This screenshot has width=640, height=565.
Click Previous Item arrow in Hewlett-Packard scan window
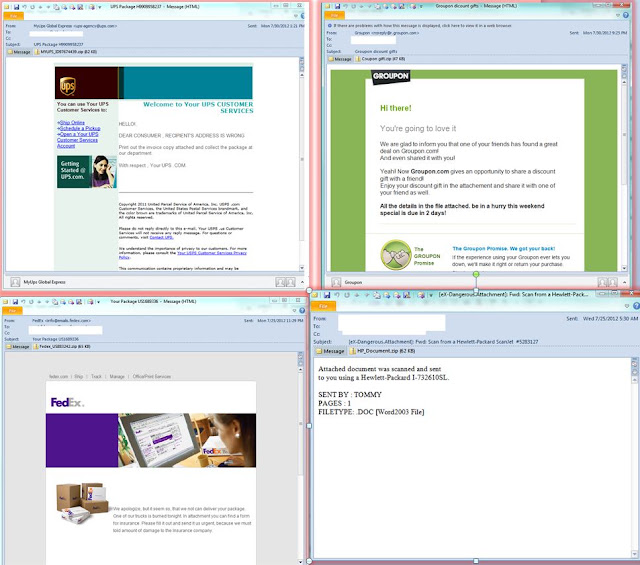pyautogui.click(x=357, y=295)
